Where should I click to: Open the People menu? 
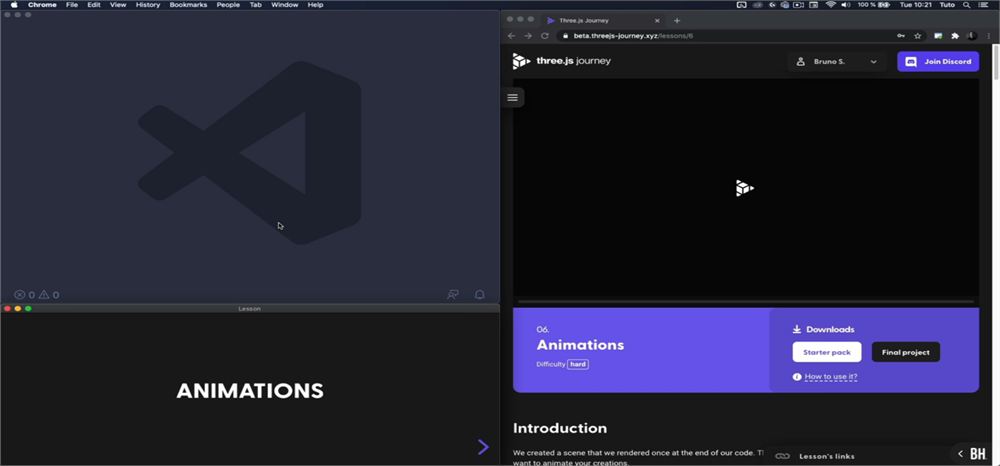click(228, 4)
